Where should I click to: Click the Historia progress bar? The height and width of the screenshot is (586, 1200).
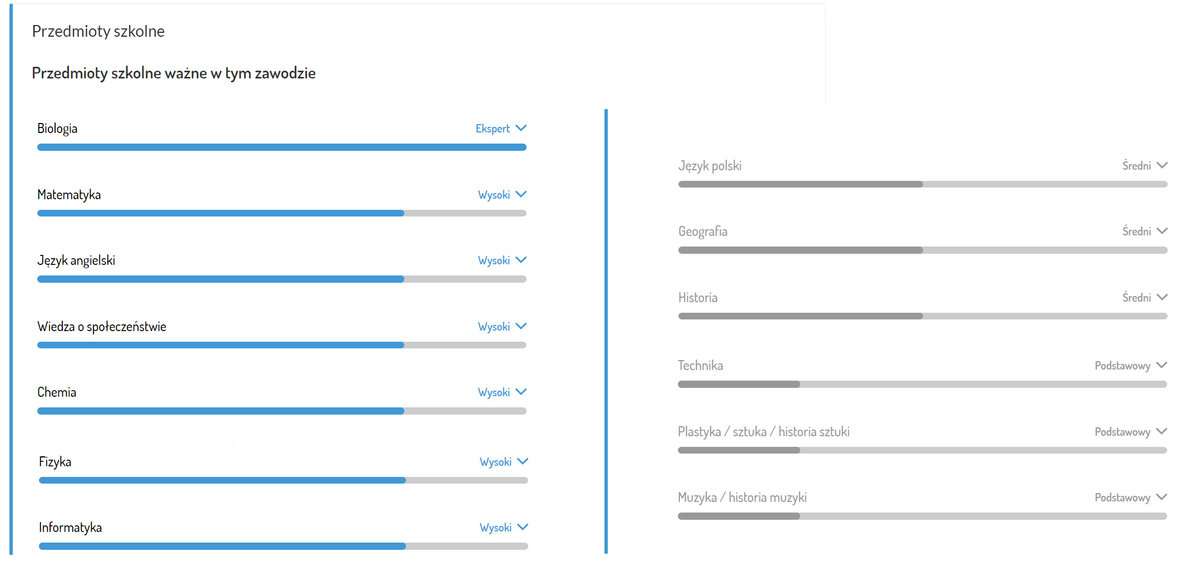pos(922,316)
